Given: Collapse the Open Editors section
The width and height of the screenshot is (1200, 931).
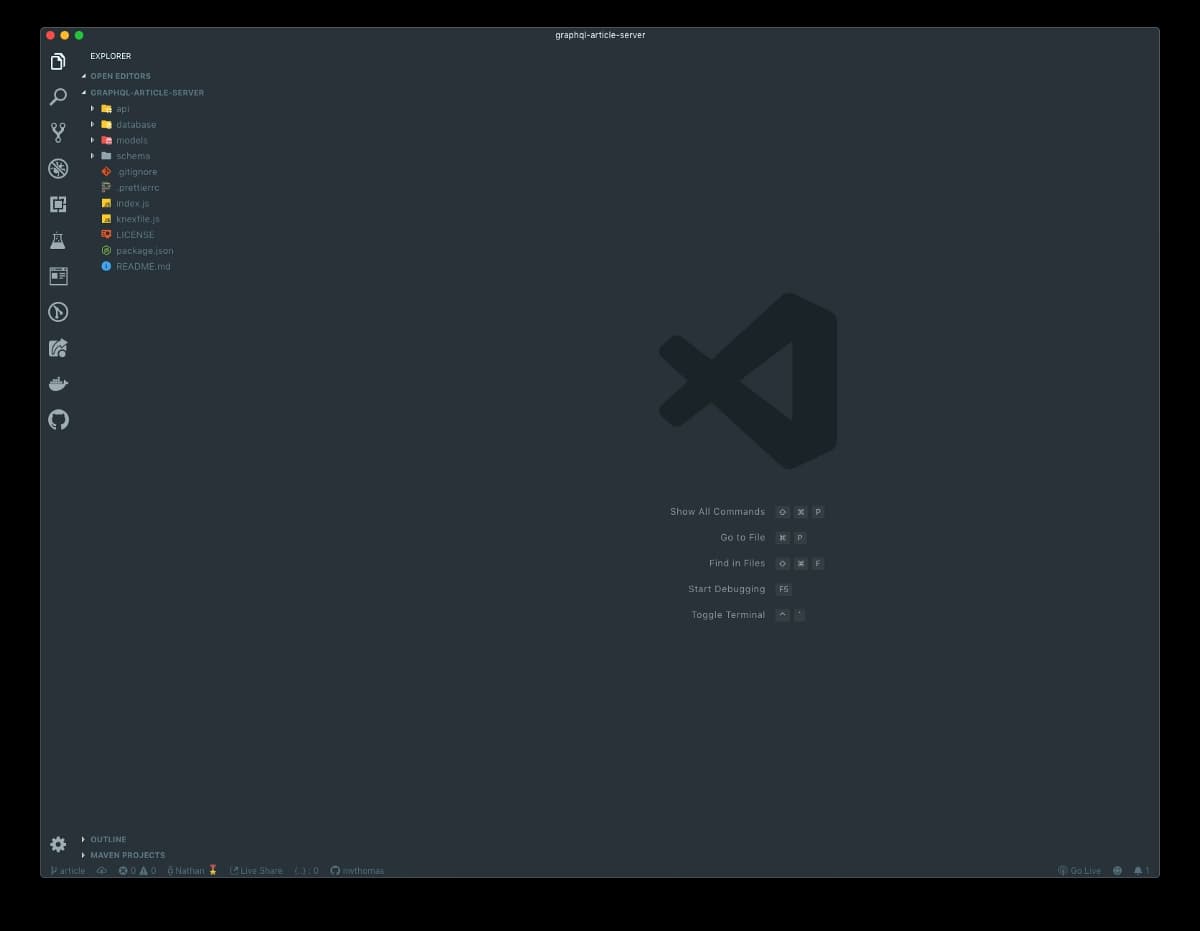Looking at the screenshot, I should click(x=120, y=76).
